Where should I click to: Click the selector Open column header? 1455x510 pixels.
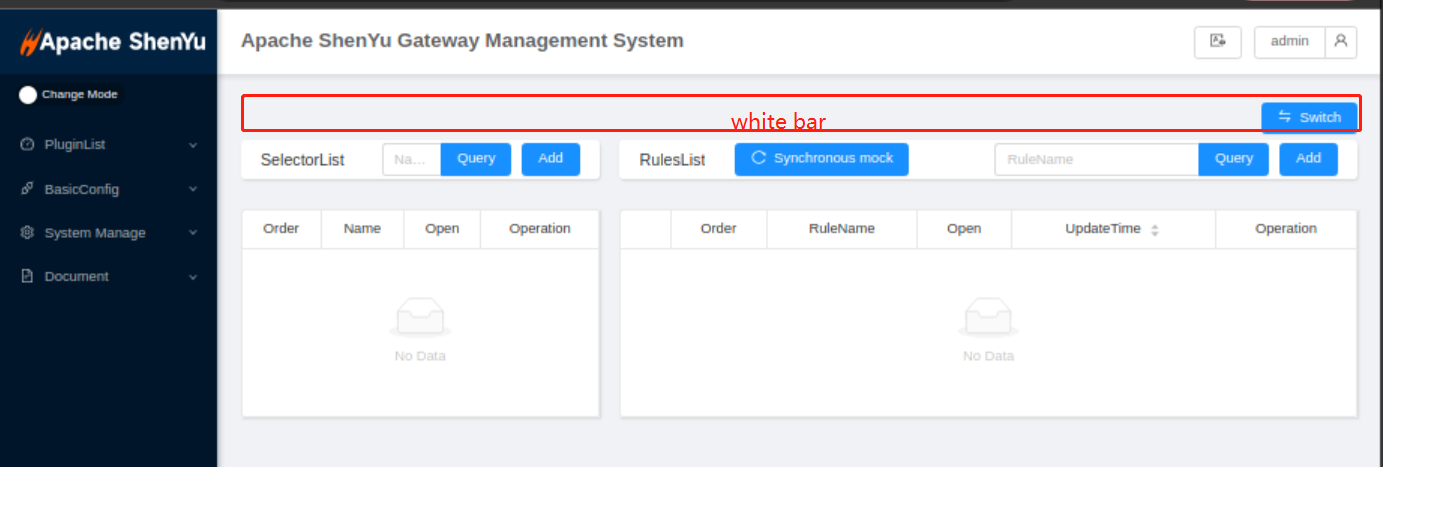click(442, 229)
